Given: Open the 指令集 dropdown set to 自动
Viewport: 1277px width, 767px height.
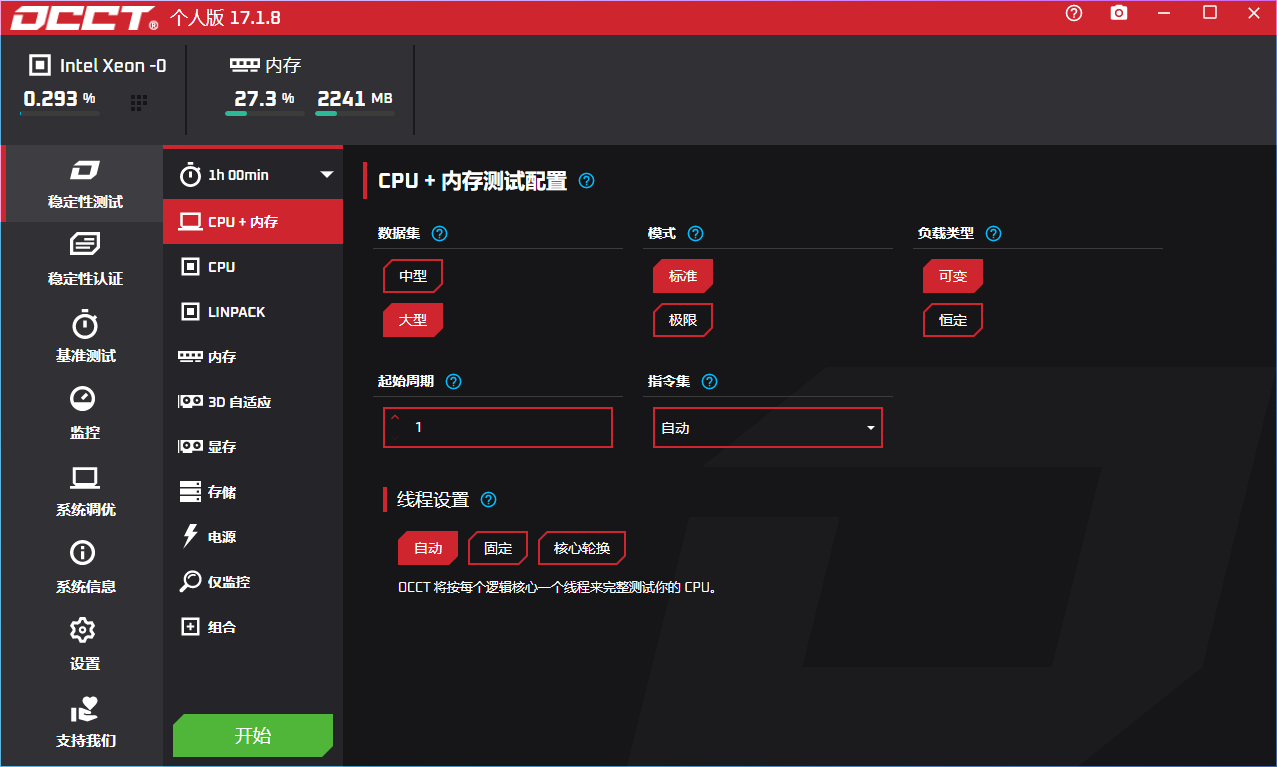Looking at the screenshot, I should pos(768,428).
